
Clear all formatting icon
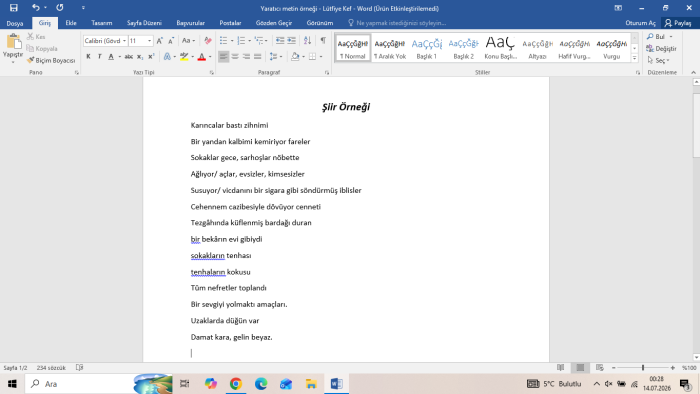(208, 41)
